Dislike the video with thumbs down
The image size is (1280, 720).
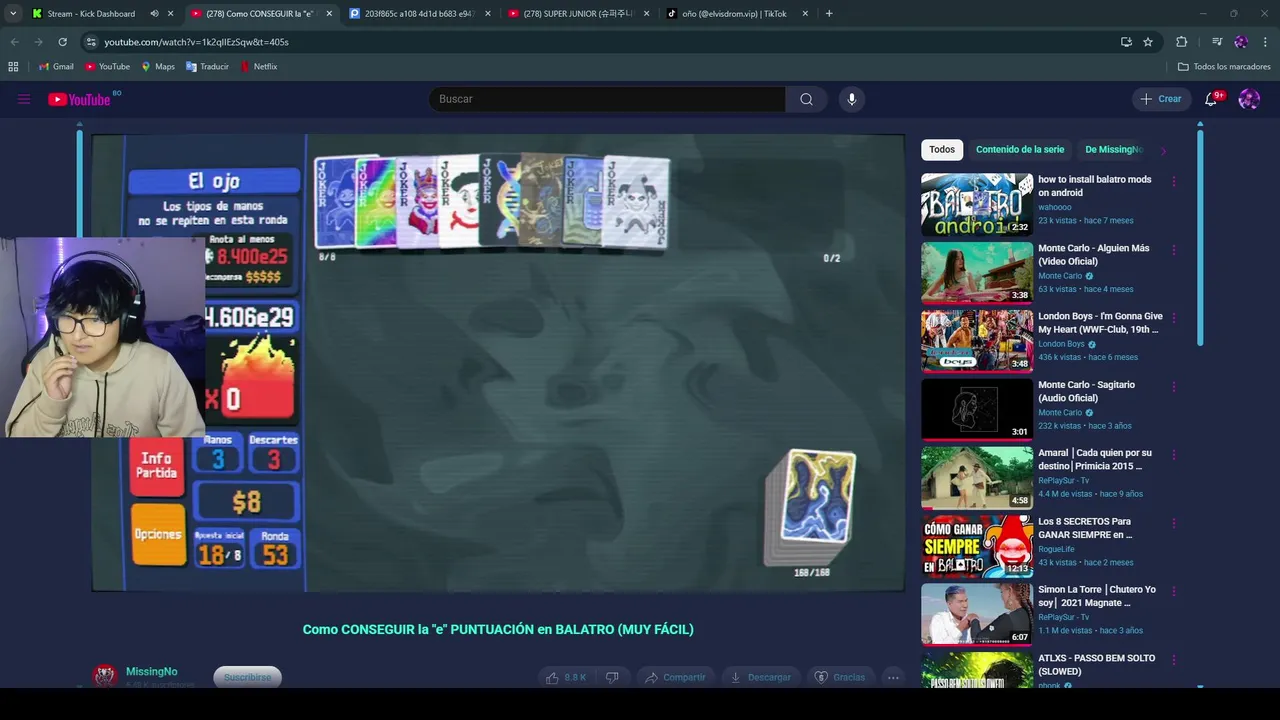coord(612,677)
